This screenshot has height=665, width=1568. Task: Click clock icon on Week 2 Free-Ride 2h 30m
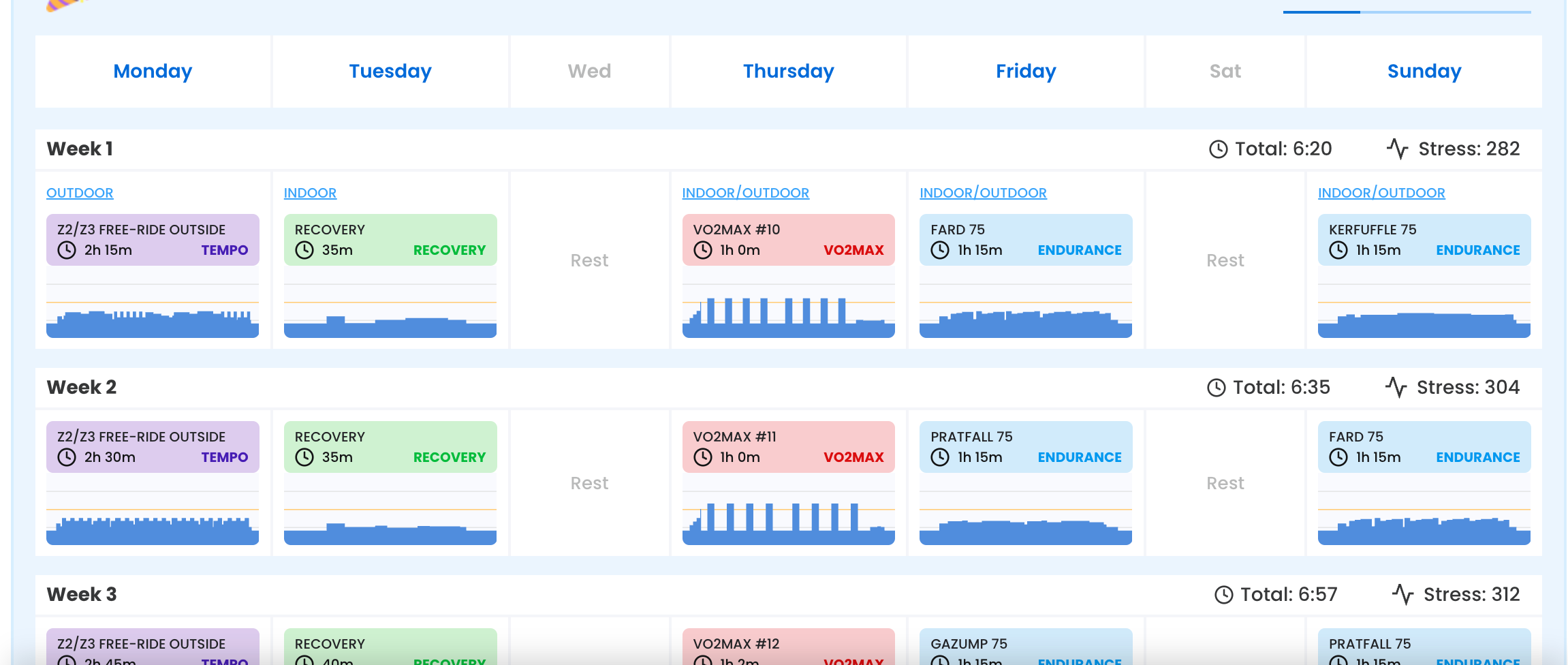[x=67, y=457]
